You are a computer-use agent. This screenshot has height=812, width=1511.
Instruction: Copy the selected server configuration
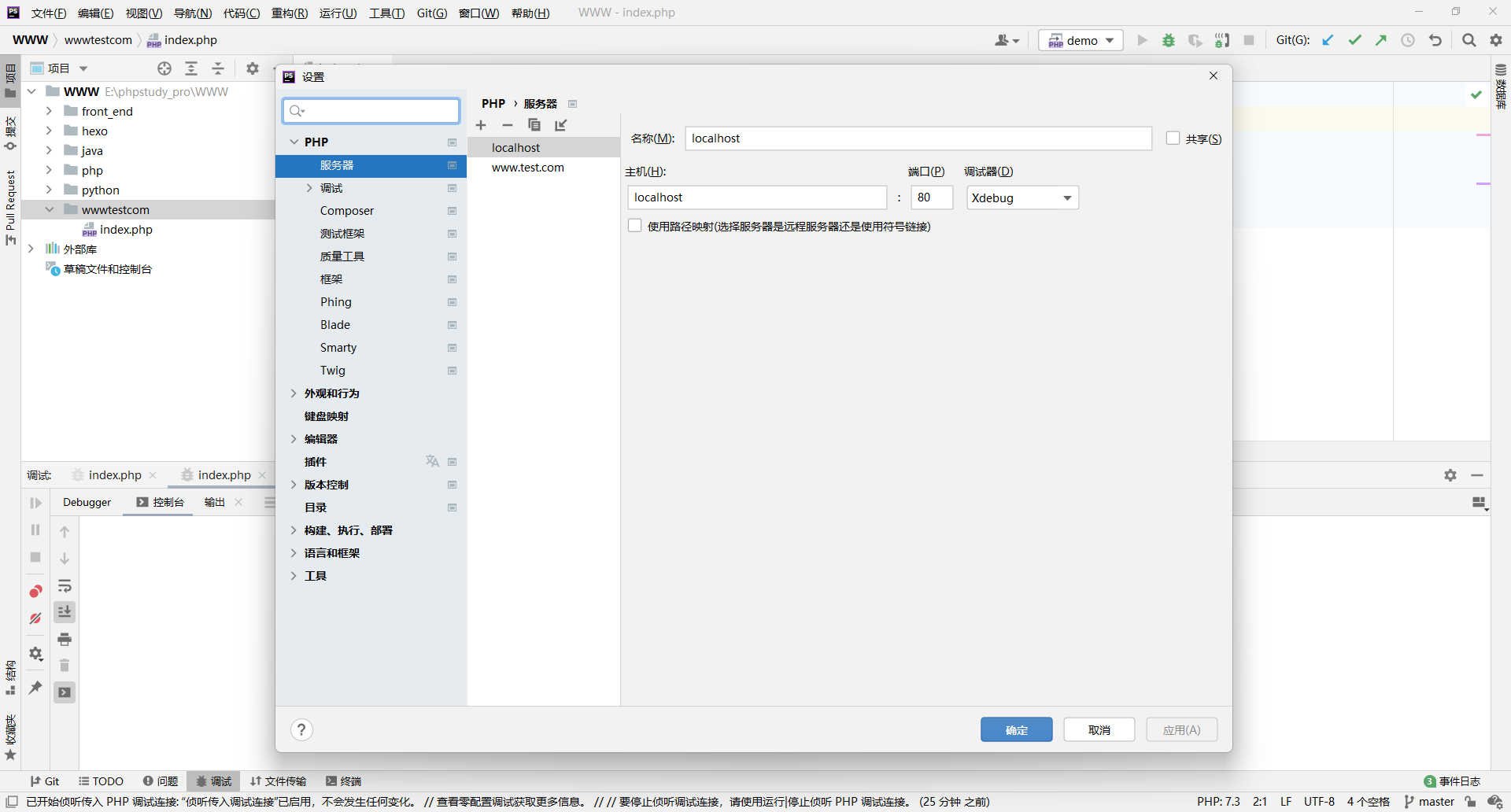[534, 125]
